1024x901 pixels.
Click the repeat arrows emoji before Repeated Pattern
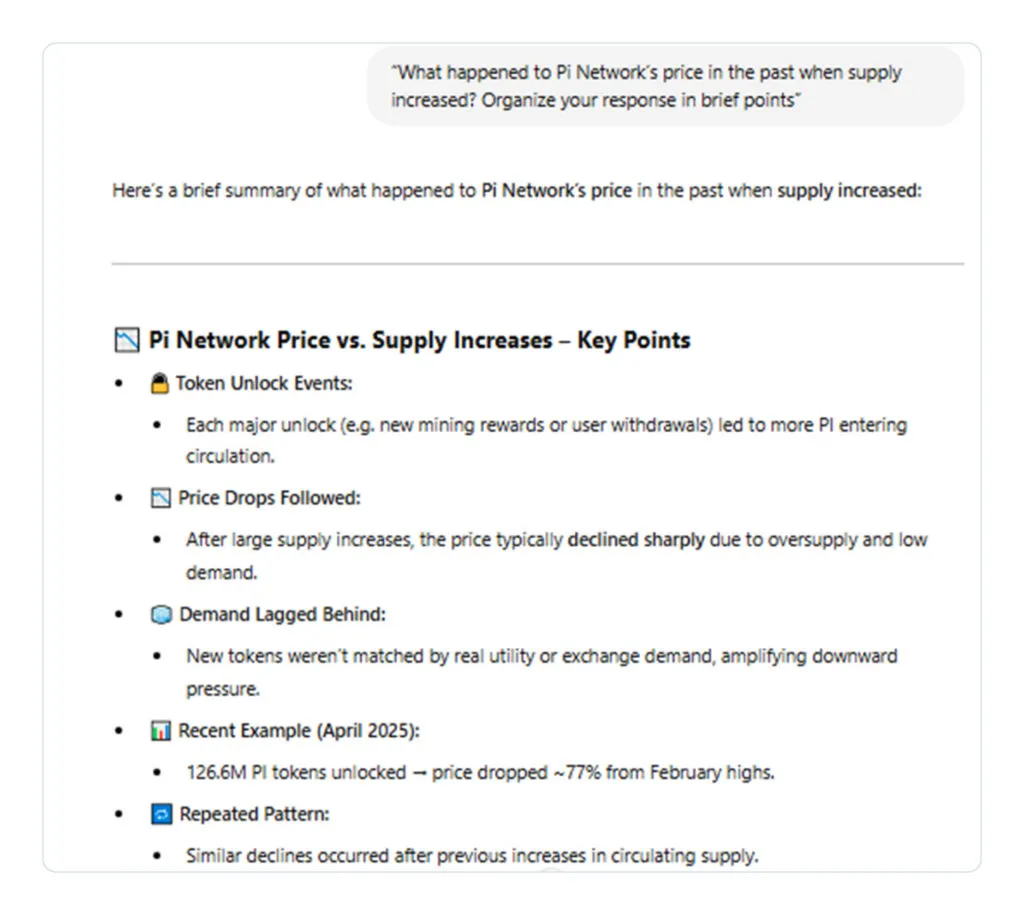coord(160,815)
